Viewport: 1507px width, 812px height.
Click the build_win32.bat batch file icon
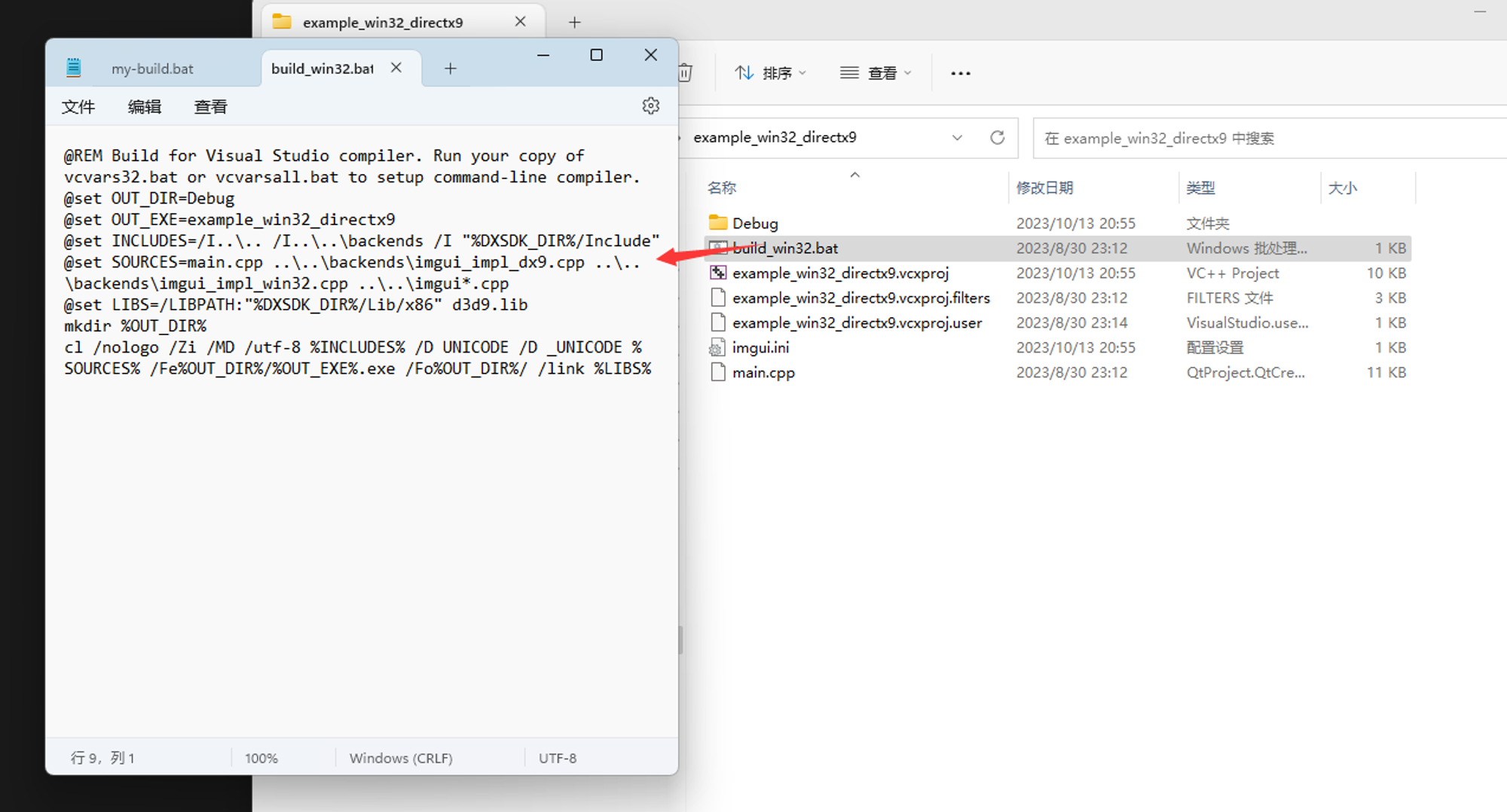(x=717, y=248)
